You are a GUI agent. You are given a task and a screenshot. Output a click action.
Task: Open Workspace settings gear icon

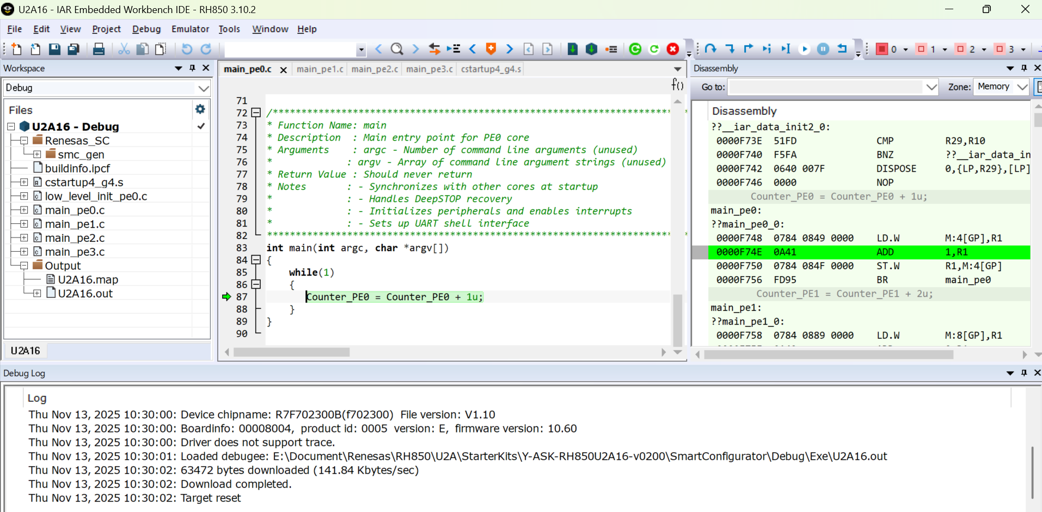pyautogui.click(x=200, y=110)
